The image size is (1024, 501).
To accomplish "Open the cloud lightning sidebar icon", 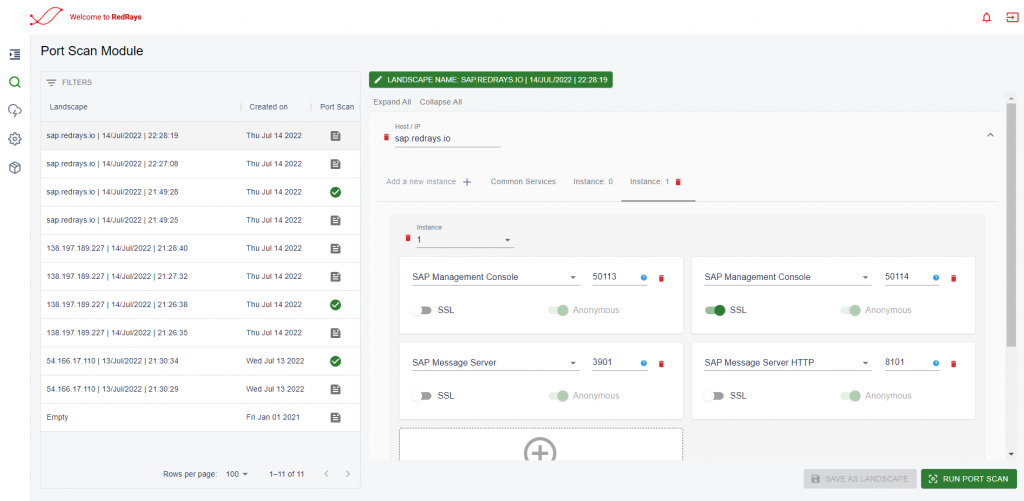I will [x=15, y=110].
